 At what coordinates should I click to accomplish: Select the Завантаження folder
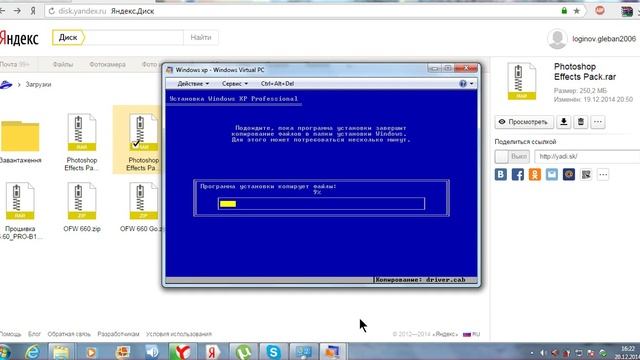(x=20, y=141)
